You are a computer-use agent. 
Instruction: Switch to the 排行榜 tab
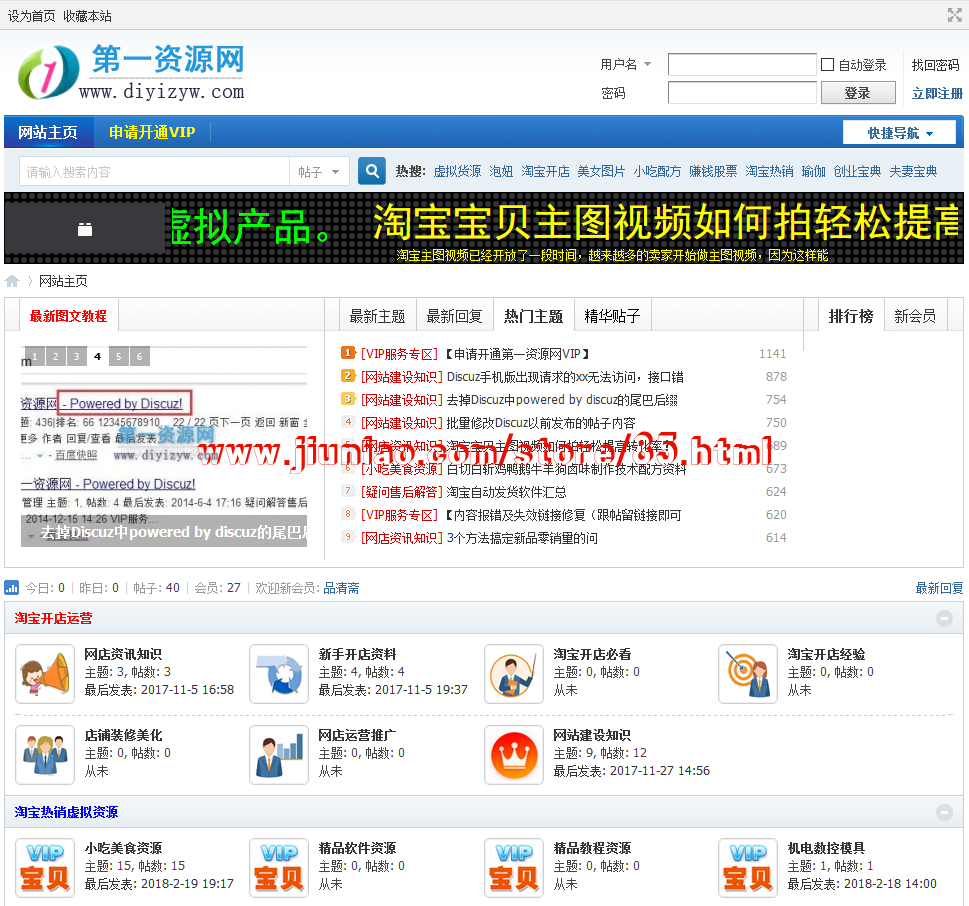click(851, 316)
